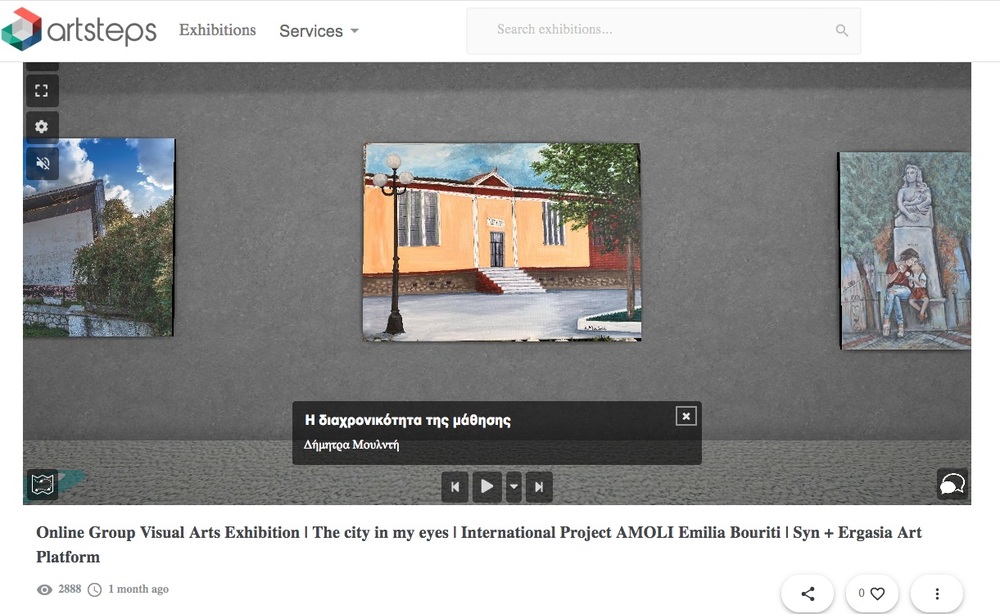Click the Artsteps logo
The width and height of the screenshot is (1000, 614).
click(x=79, y=30)
